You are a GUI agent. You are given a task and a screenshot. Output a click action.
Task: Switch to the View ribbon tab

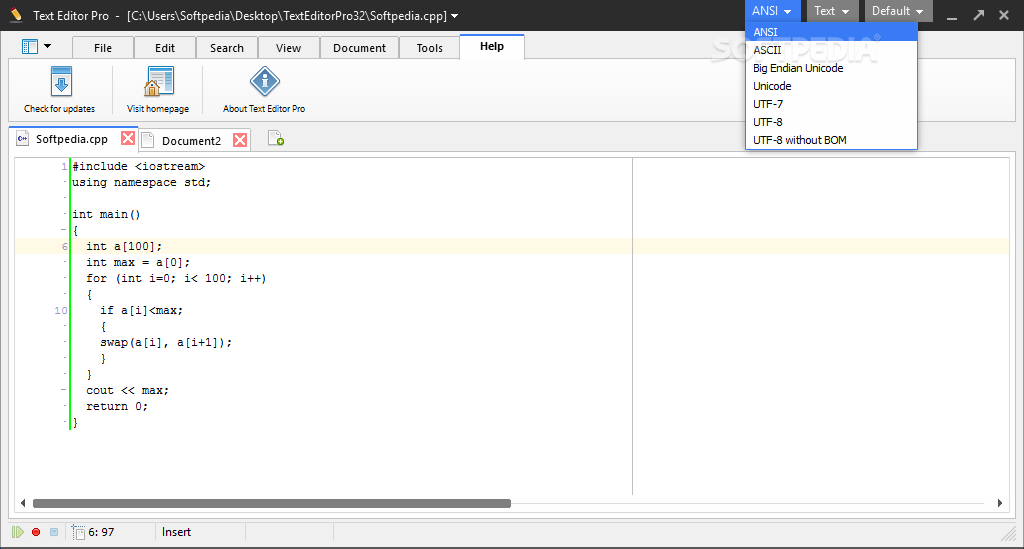click(289, 48)
